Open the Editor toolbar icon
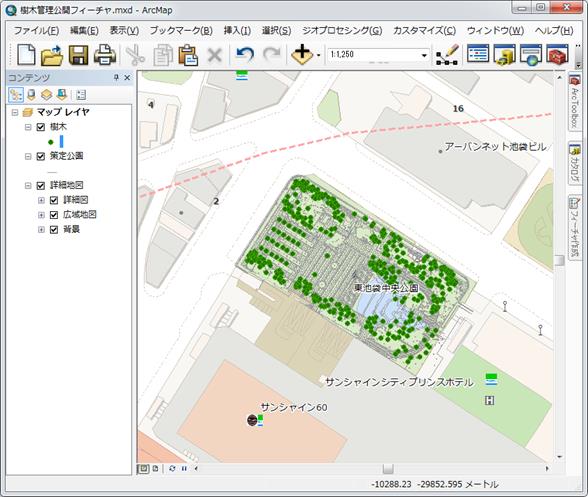Image resolution: width=588 pixels, height=497 pixels. pyautogui.click(x=447, y=55)
